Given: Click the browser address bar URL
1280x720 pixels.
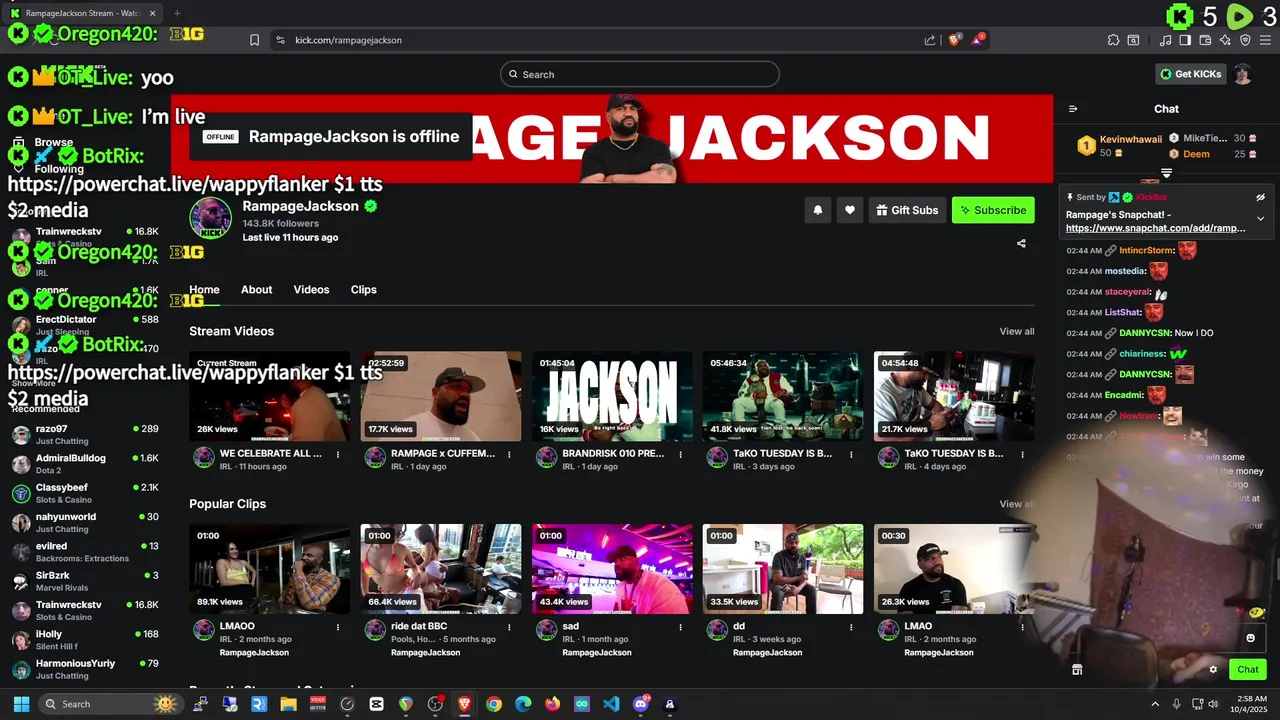Looking at the screenshot, I should click(348, 40).
